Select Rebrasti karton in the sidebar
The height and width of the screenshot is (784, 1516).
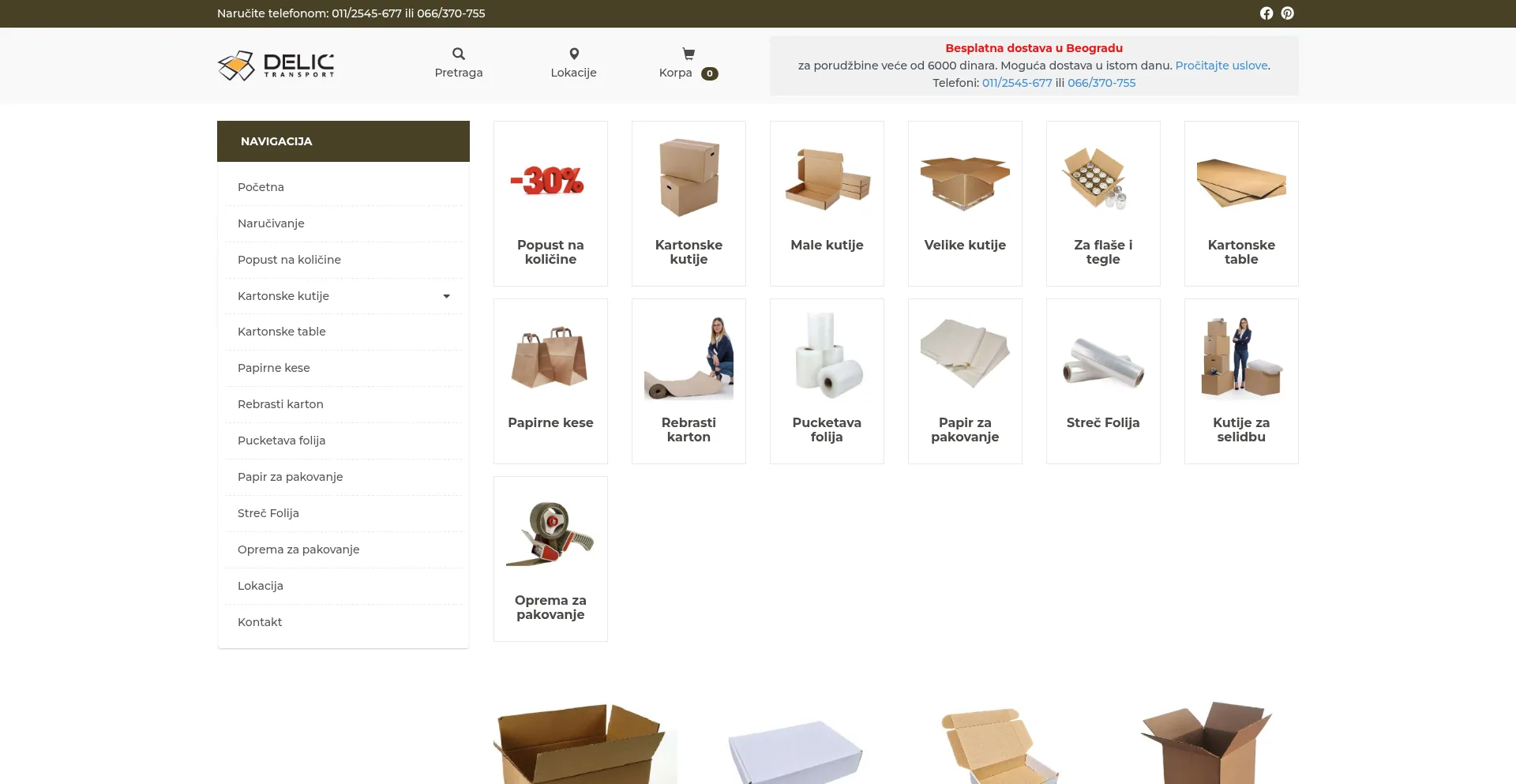coord(280,404)
